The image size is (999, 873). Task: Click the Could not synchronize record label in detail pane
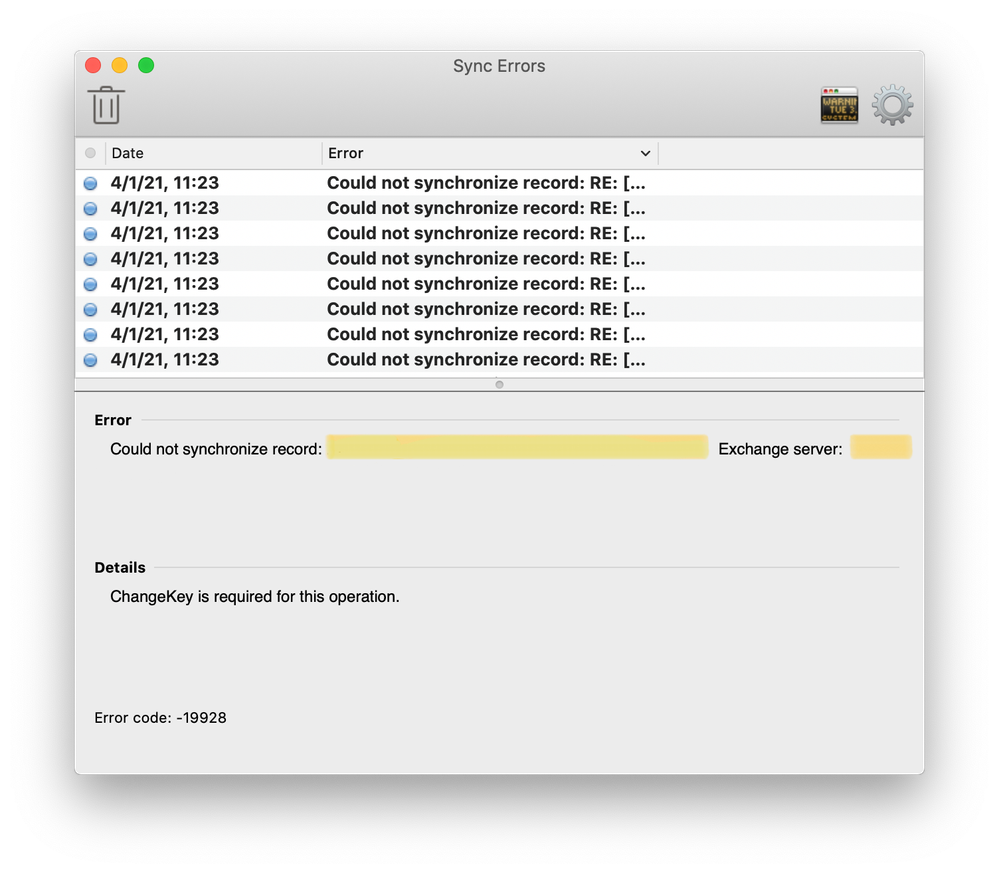[x=216, y=449]
